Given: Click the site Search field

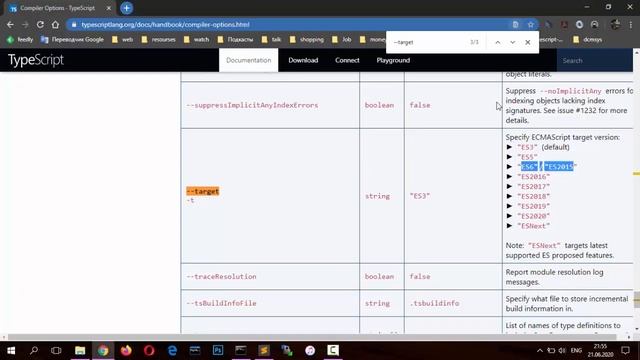Looking at the screenshot, I should pos(595,60).
